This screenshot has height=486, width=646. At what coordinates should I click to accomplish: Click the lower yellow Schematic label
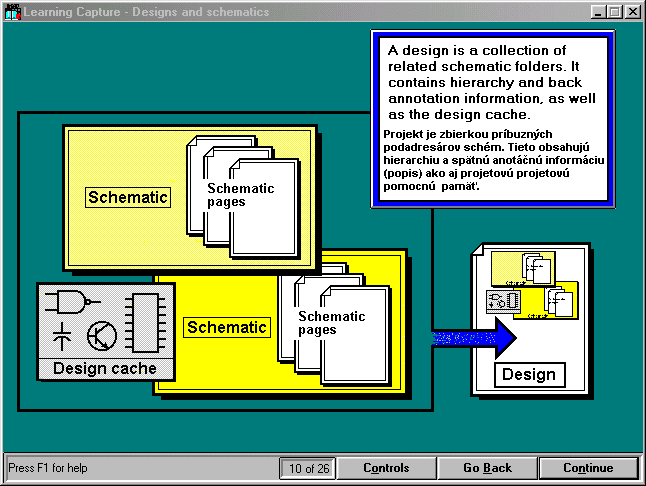(227, 327)
